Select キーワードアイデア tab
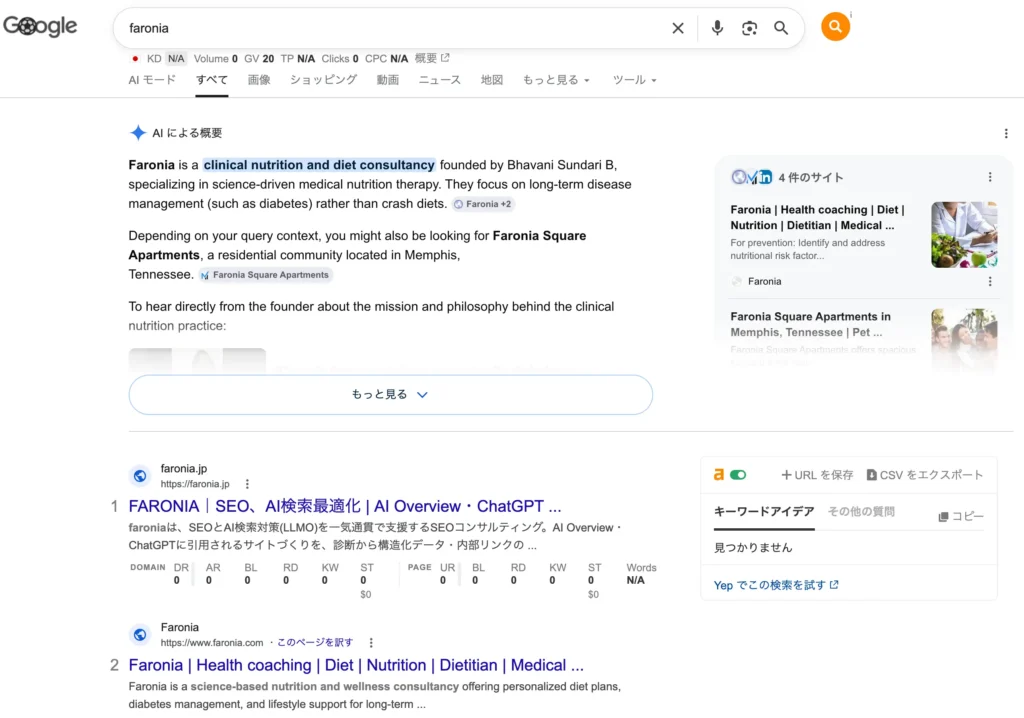Image resolution: width=1024 pixels, height=718 pixels. click(764, 512)
